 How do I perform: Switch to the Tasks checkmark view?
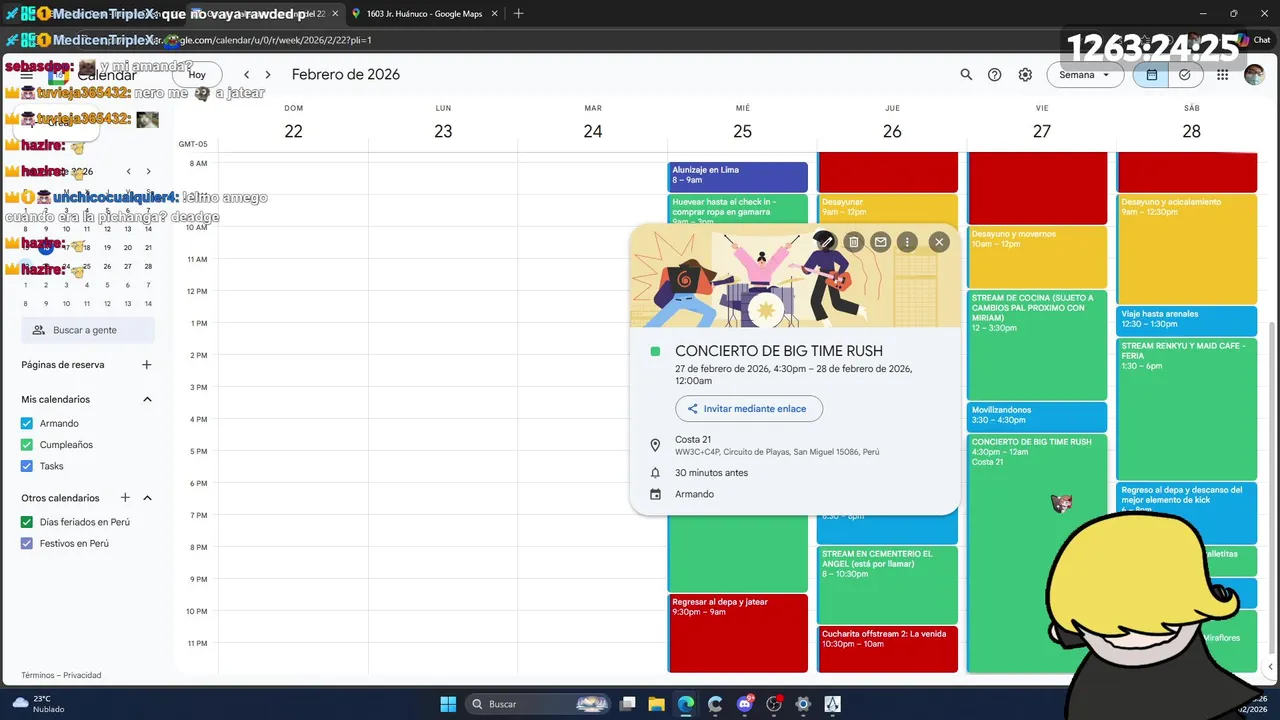click(x=1185, y=75)
